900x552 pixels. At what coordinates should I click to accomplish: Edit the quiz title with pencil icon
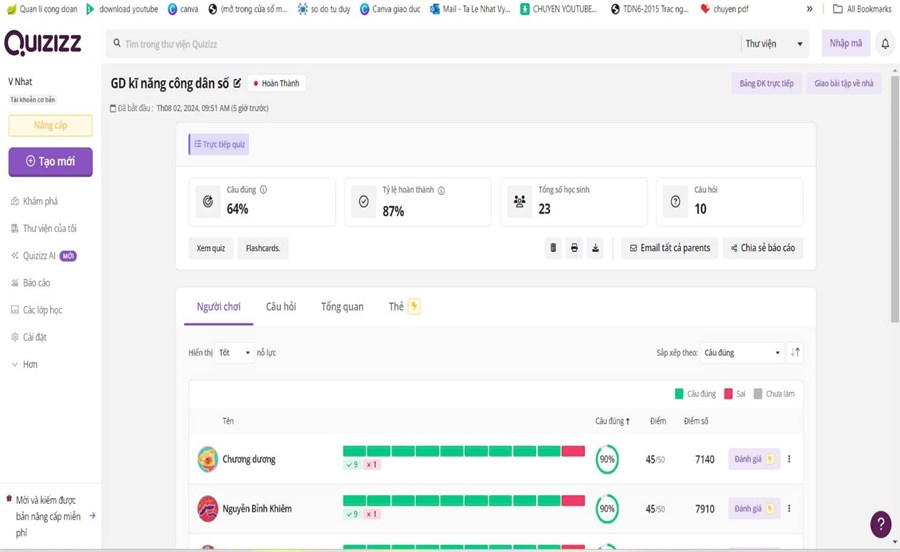tap(237, 83)
